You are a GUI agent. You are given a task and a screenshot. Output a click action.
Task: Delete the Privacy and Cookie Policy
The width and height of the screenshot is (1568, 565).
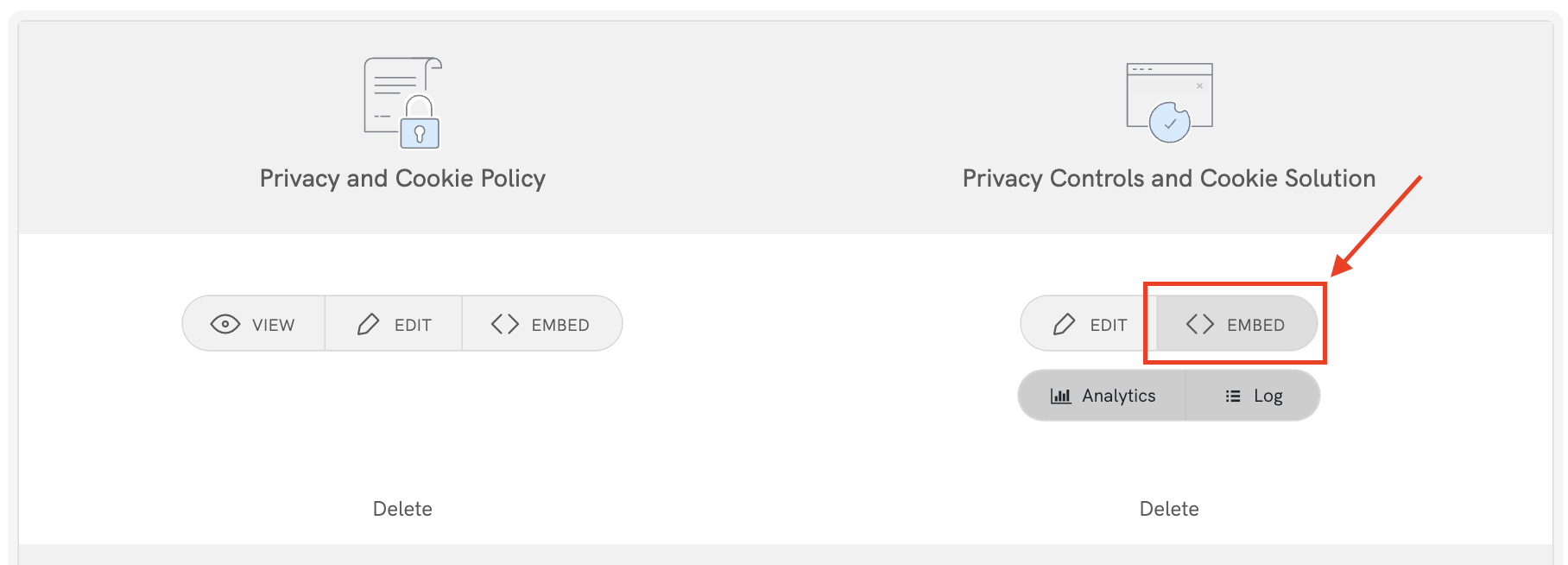402,509
